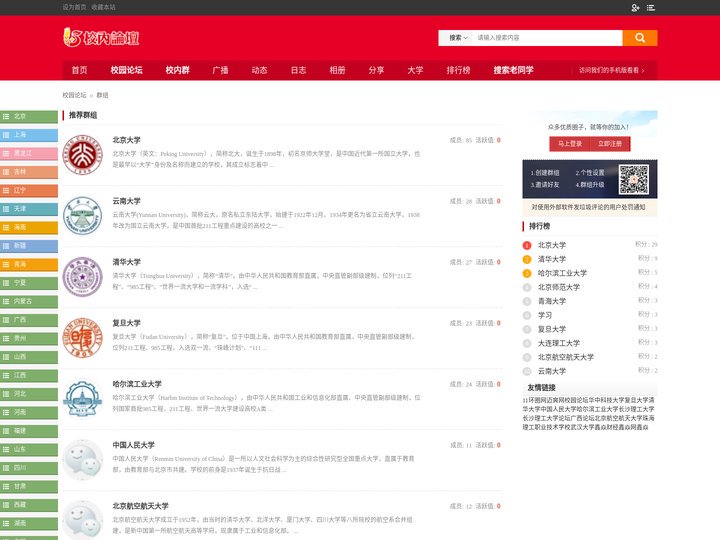Screen dimensions: 720x540
Task: Open Peking University red seal logo
Action: [83, 155]
